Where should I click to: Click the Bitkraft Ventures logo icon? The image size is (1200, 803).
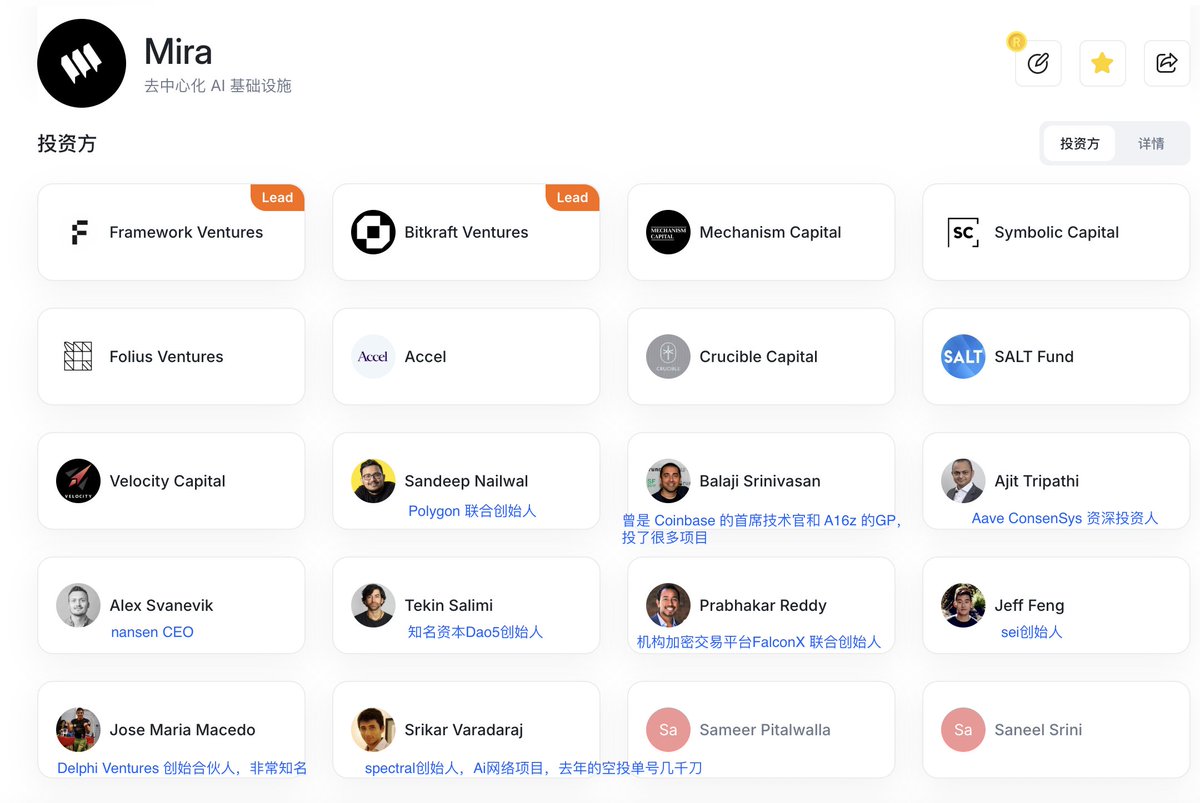tap(373, 232)
